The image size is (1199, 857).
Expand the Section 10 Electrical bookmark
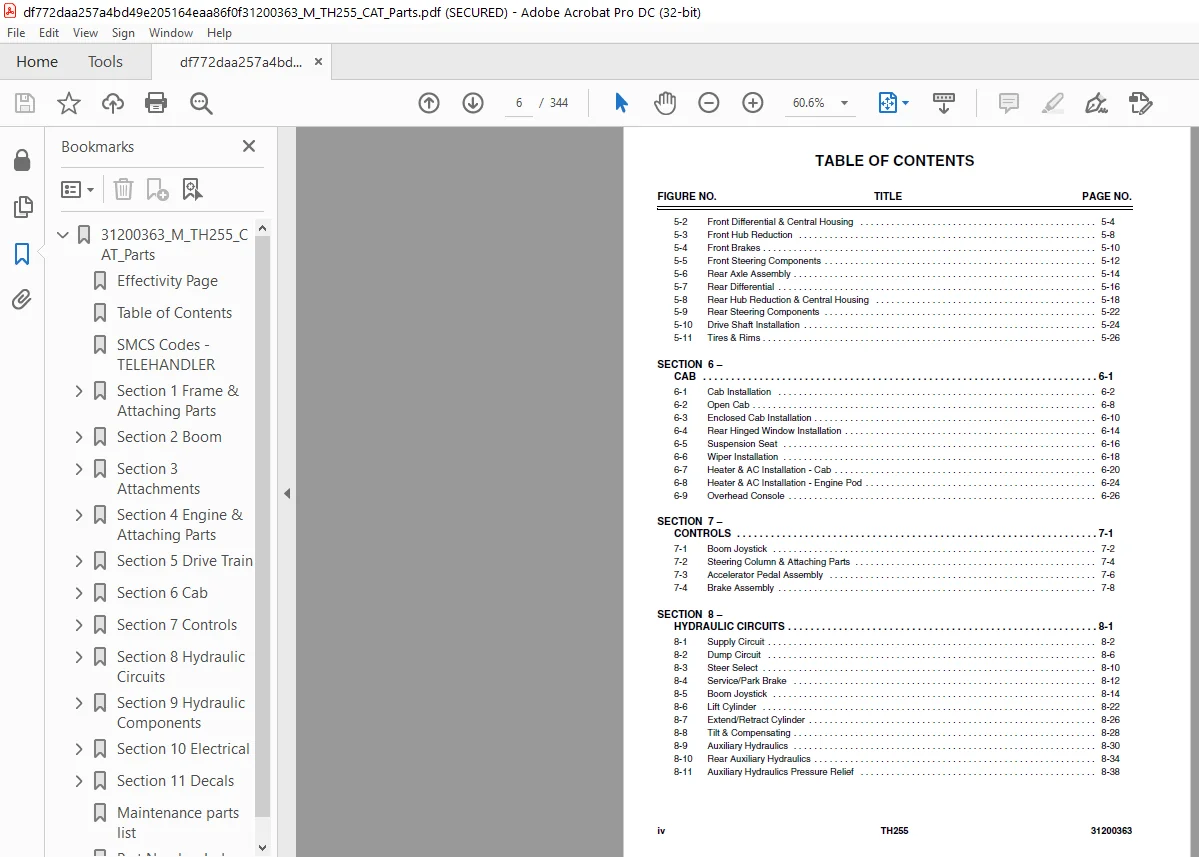tap(79, 749)
